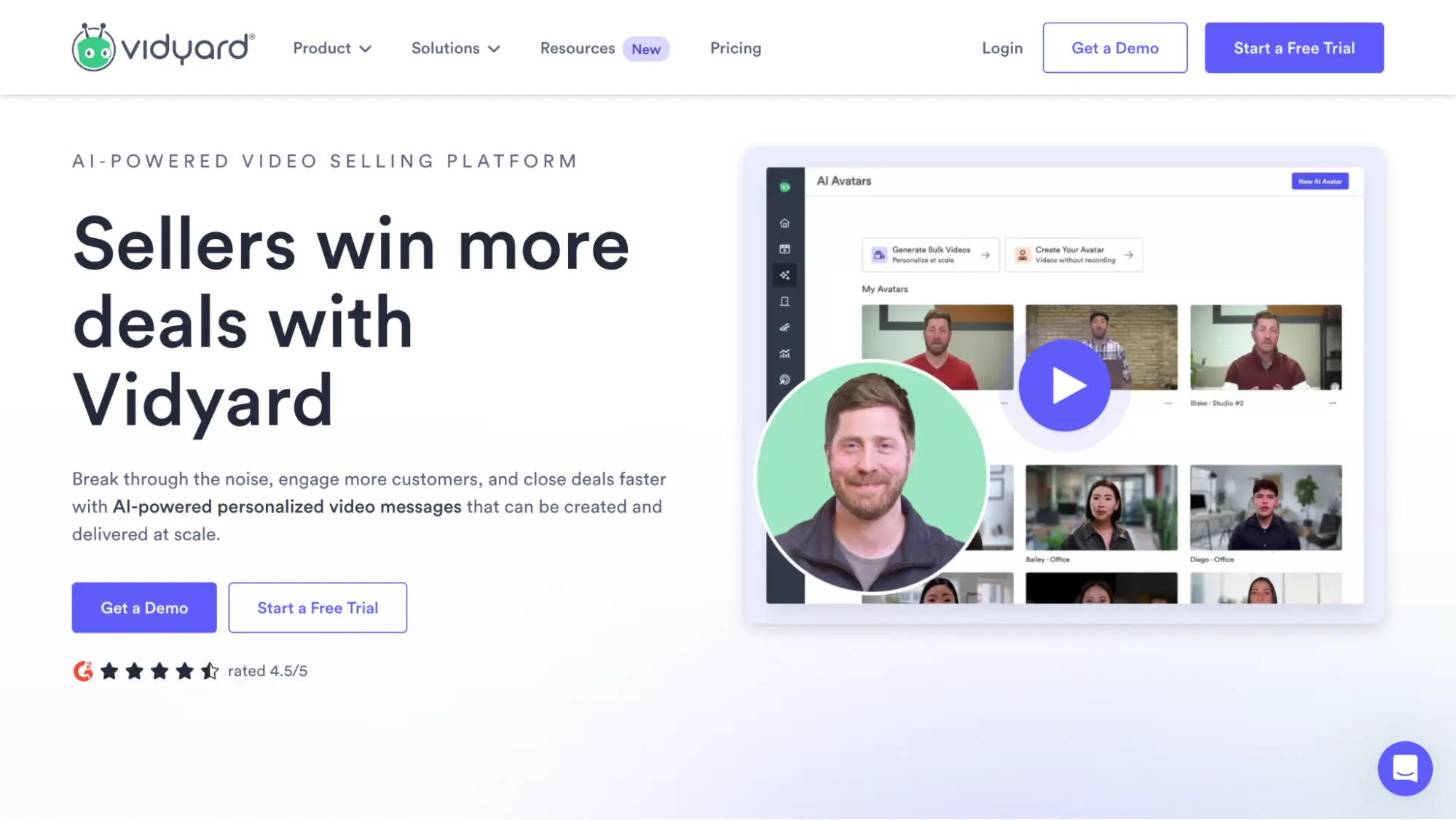Click the Pricing navigation tab

pos(736,48)
